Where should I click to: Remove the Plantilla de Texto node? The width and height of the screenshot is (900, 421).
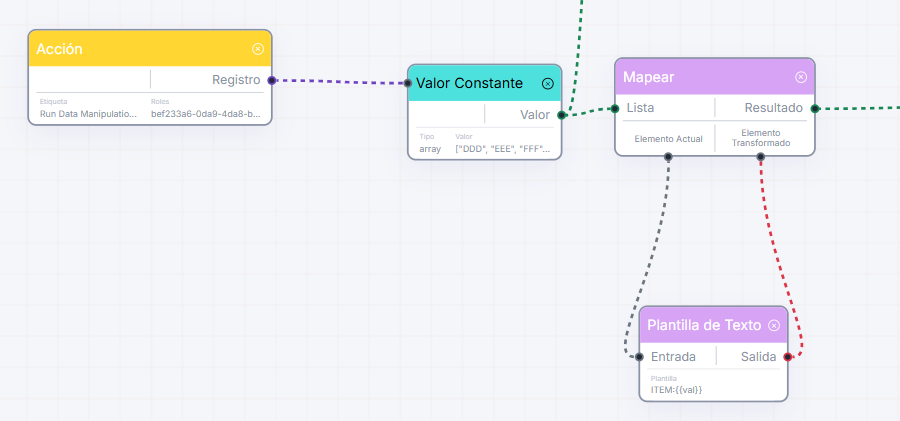[x=774, y=326]
